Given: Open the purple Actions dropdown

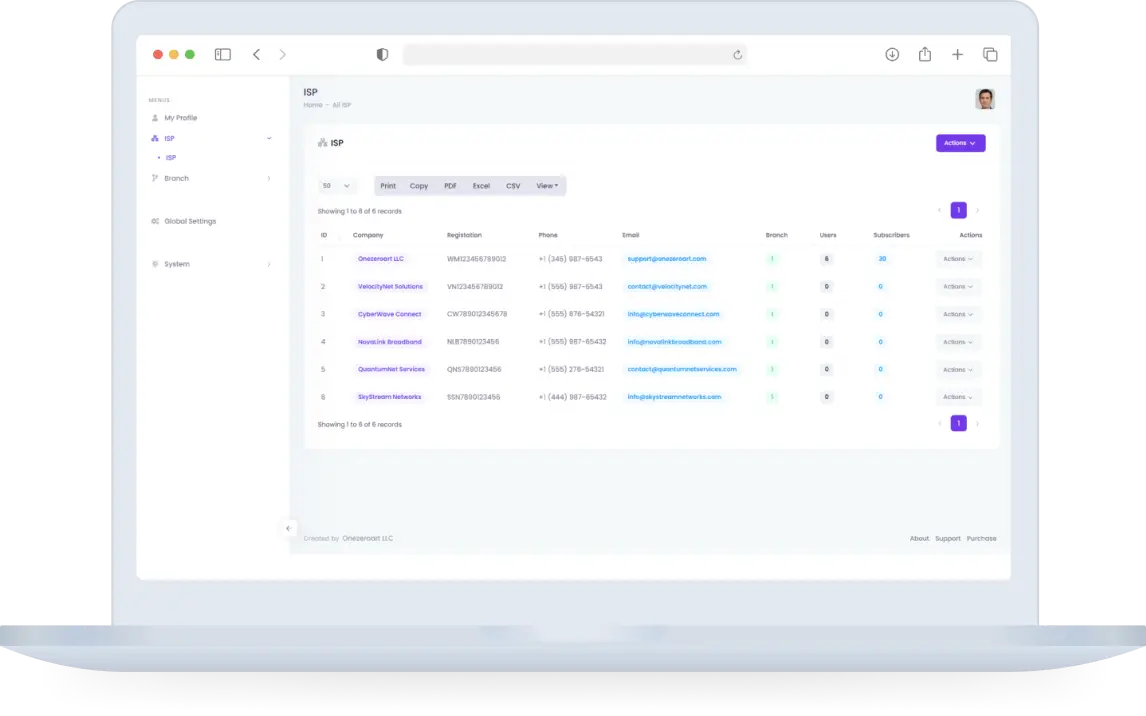Looking at the screenshot, I should tap(960, 143).
